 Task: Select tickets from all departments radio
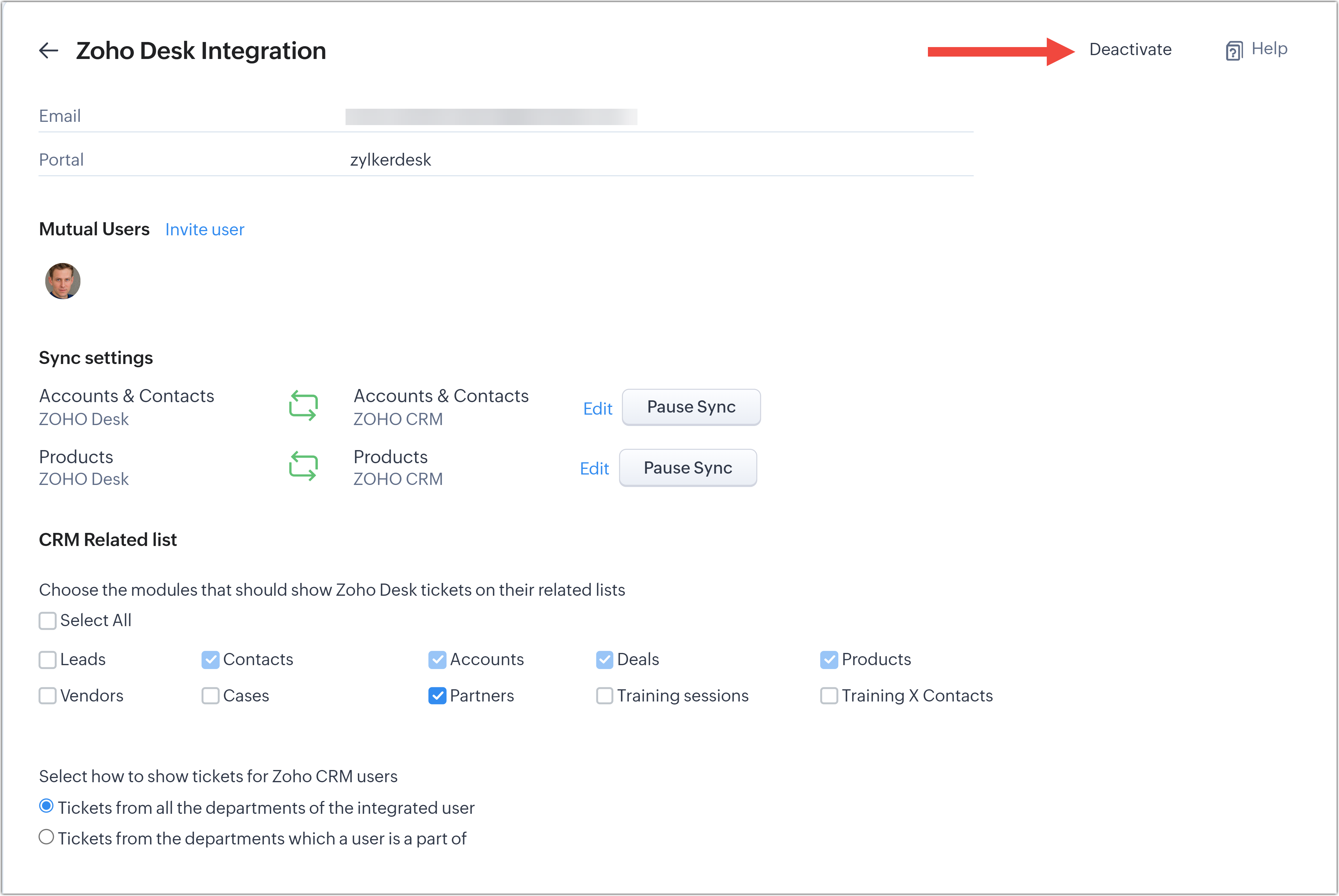tap(46, 806)
